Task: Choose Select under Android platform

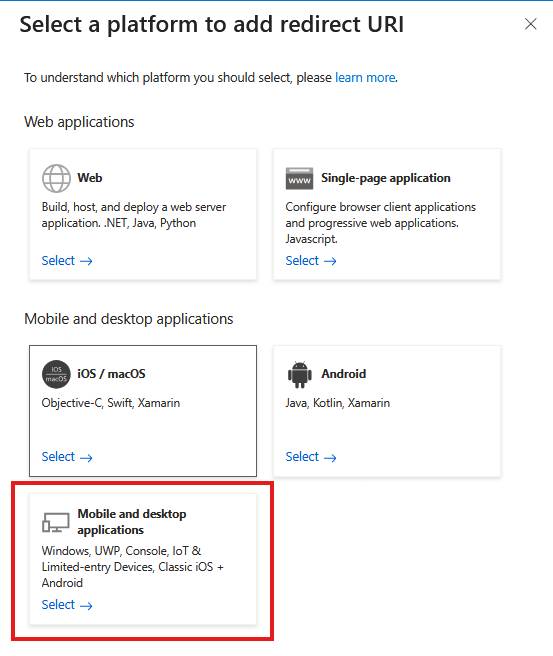Action: point(311,456)
